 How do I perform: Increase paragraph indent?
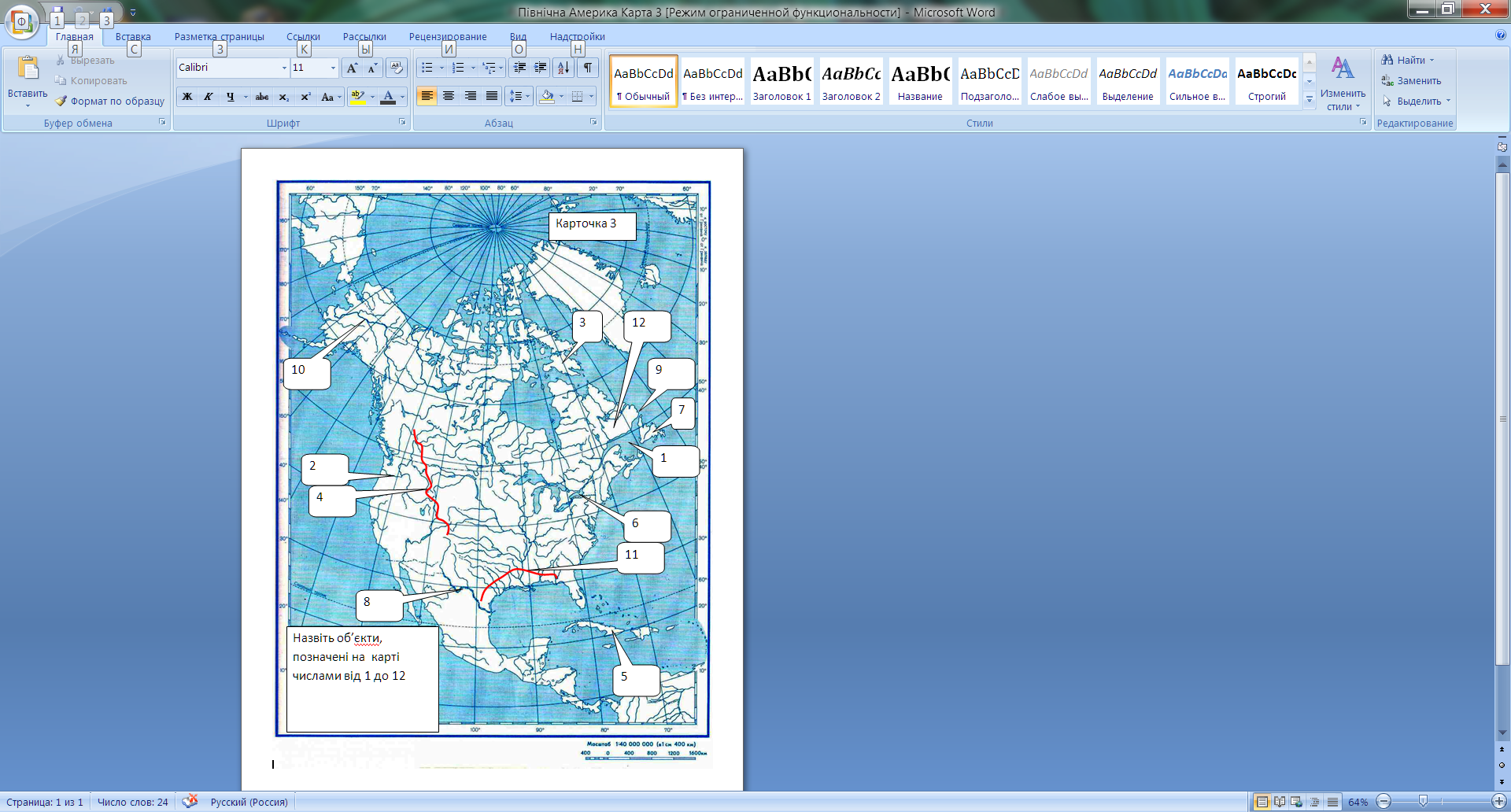pyautogui.click(x=541, y=68)
